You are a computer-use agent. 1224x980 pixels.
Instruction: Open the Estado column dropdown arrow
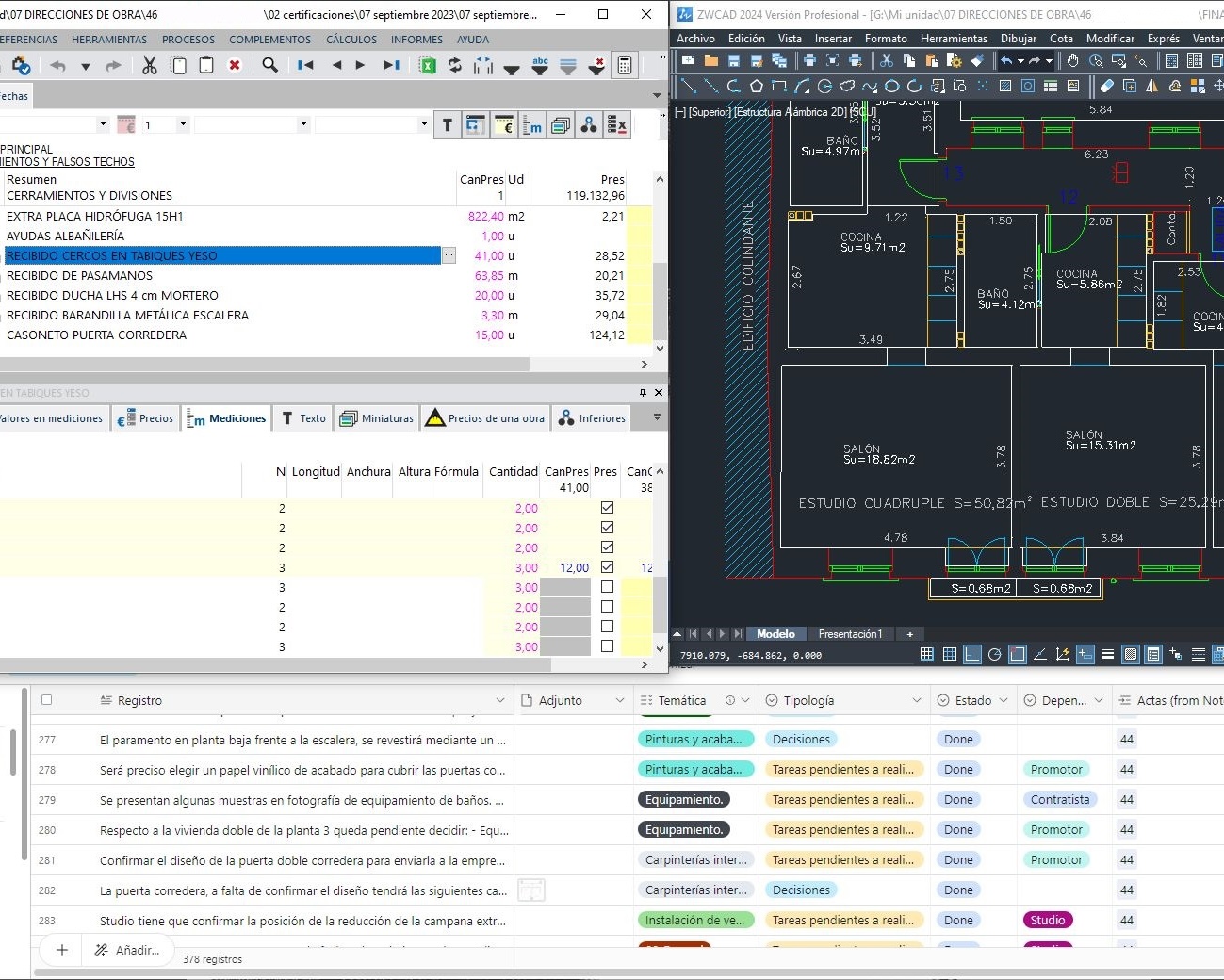[x=1004, y=700]
